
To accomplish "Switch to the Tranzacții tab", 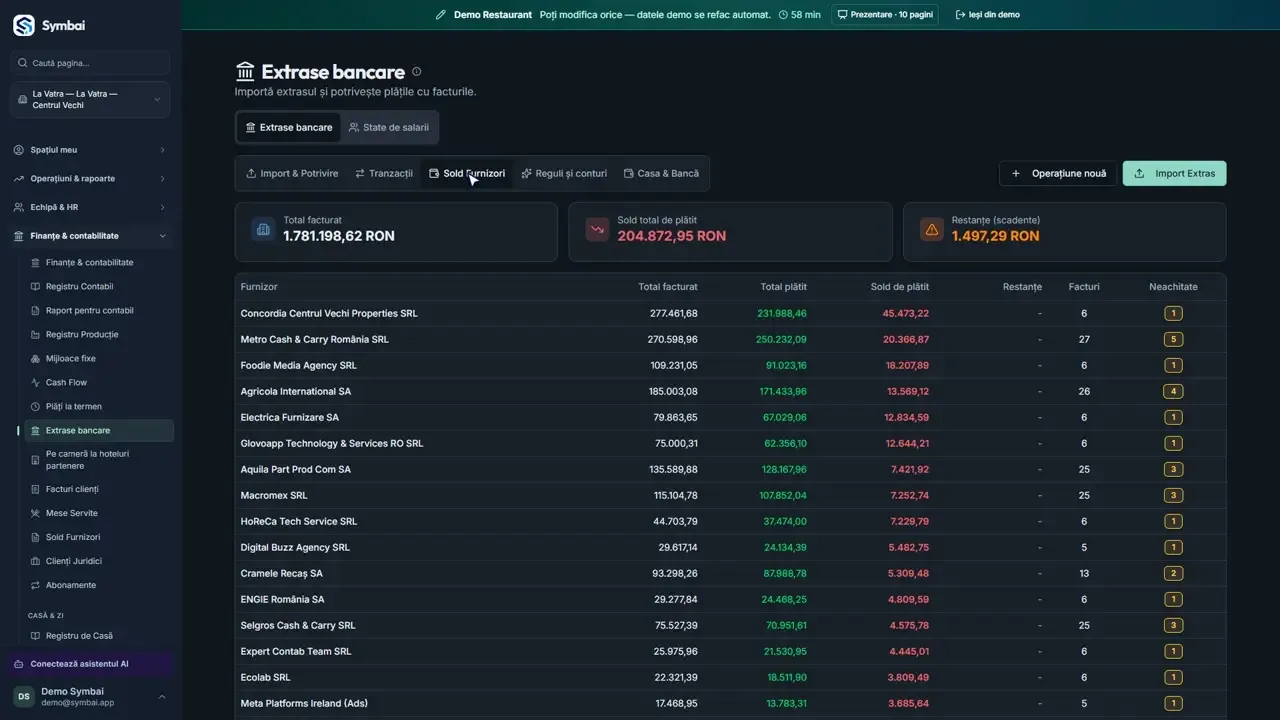I will 384,174.
